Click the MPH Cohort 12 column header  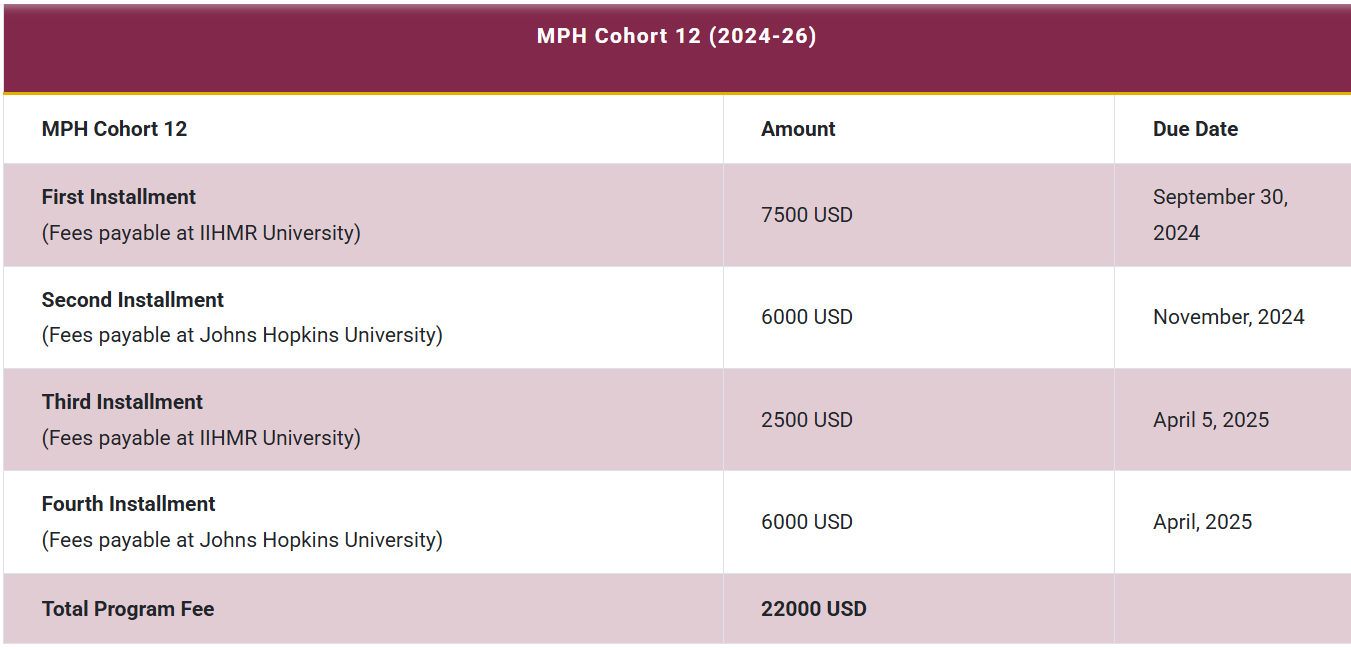click(x=114, y=129)
